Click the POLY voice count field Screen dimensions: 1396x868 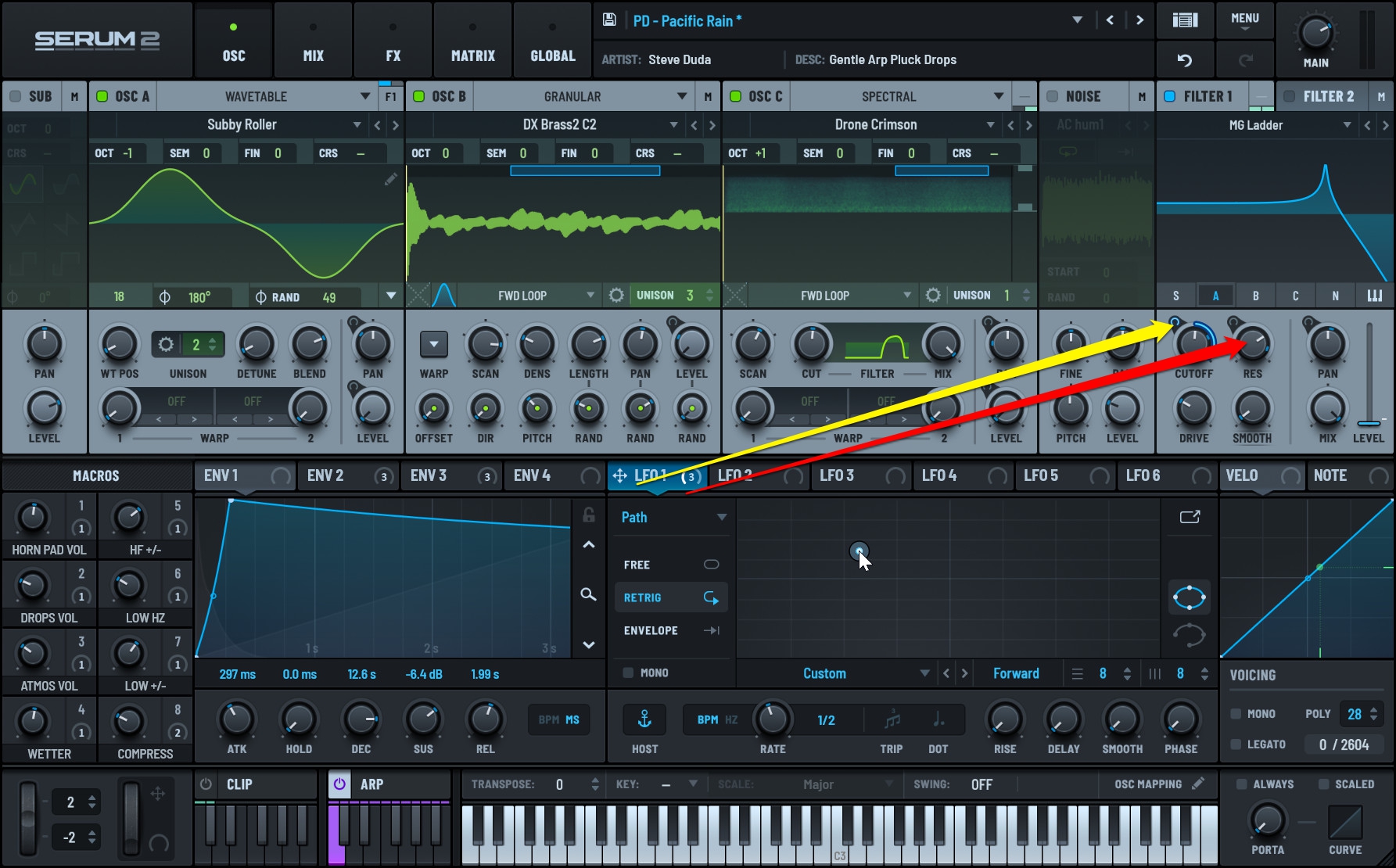tap(1362, 714)
